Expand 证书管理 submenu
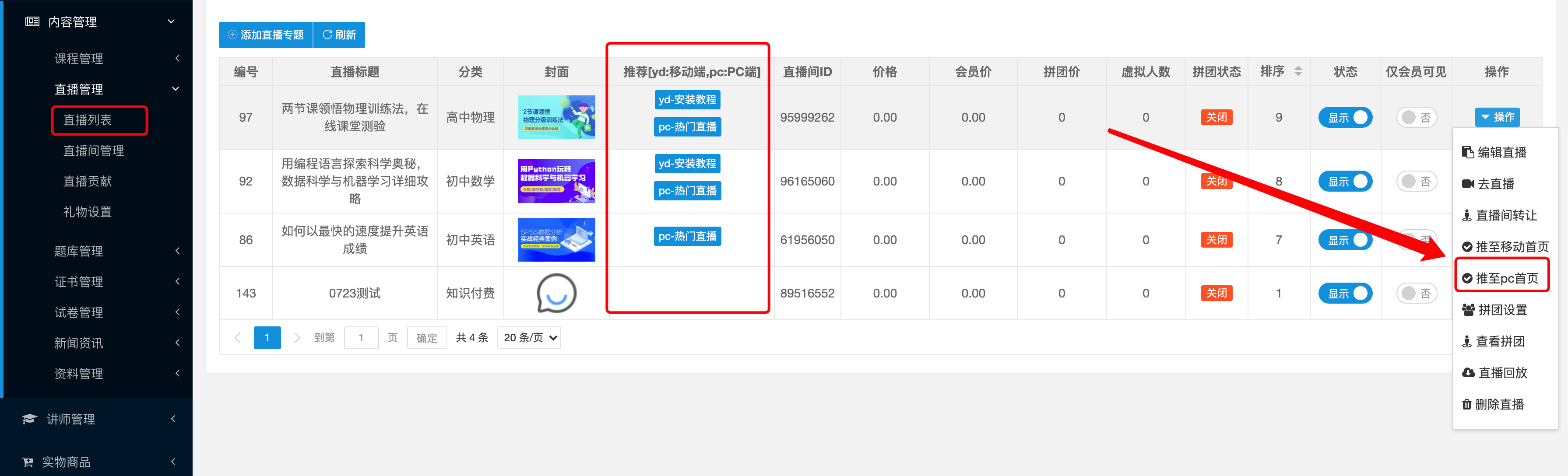 [x=177, y=281]
